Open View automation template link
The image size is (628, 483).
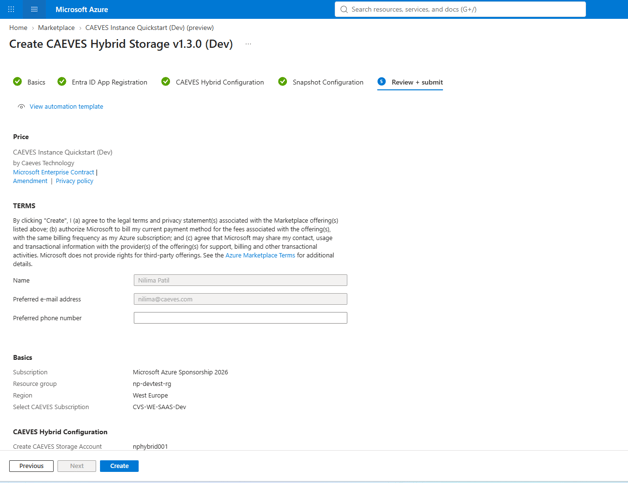pyautogui.click(x=66, y=107)
